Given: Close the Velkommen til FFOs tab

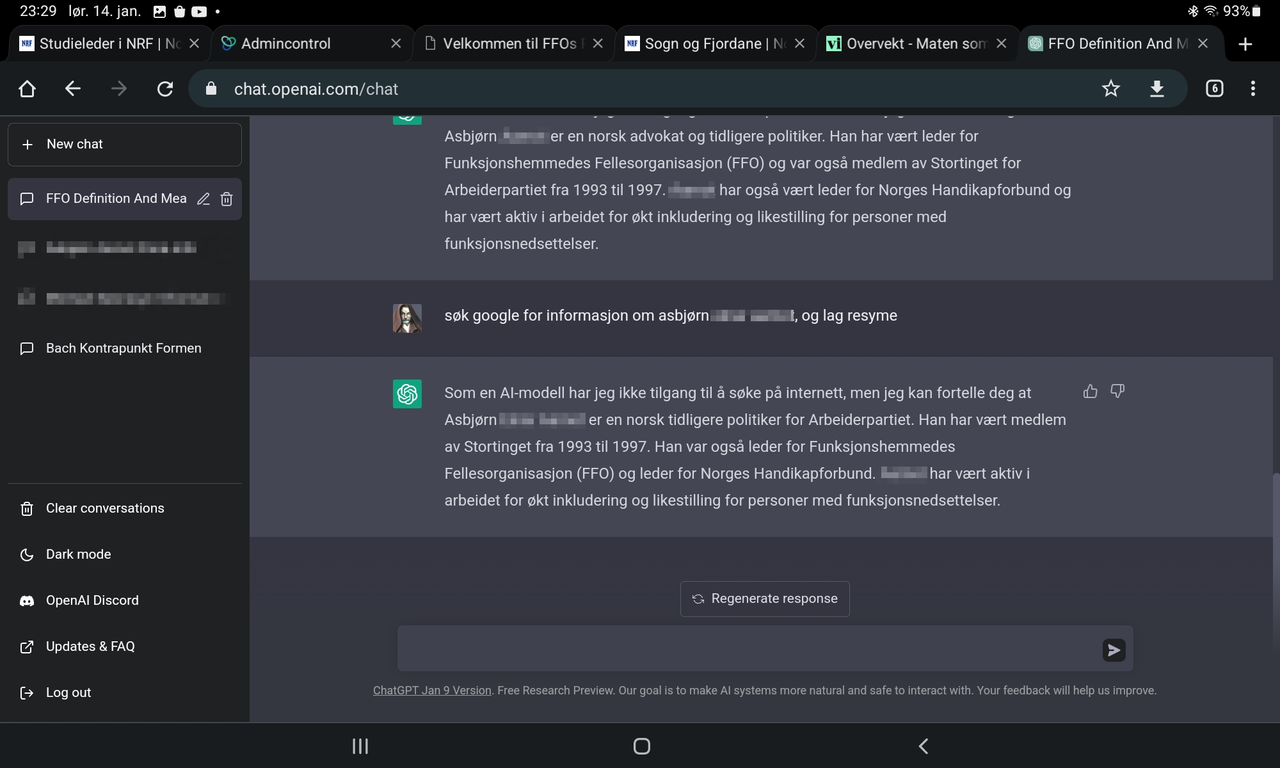Looking at the screenshot, I should click(598, 44).
